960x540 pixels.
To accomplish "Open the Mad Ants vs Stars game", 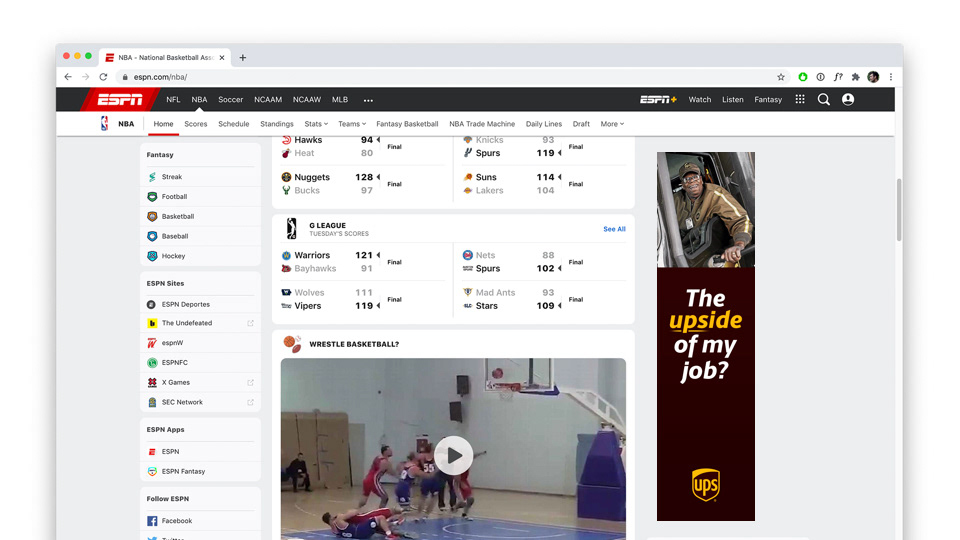I will [544, 299].
